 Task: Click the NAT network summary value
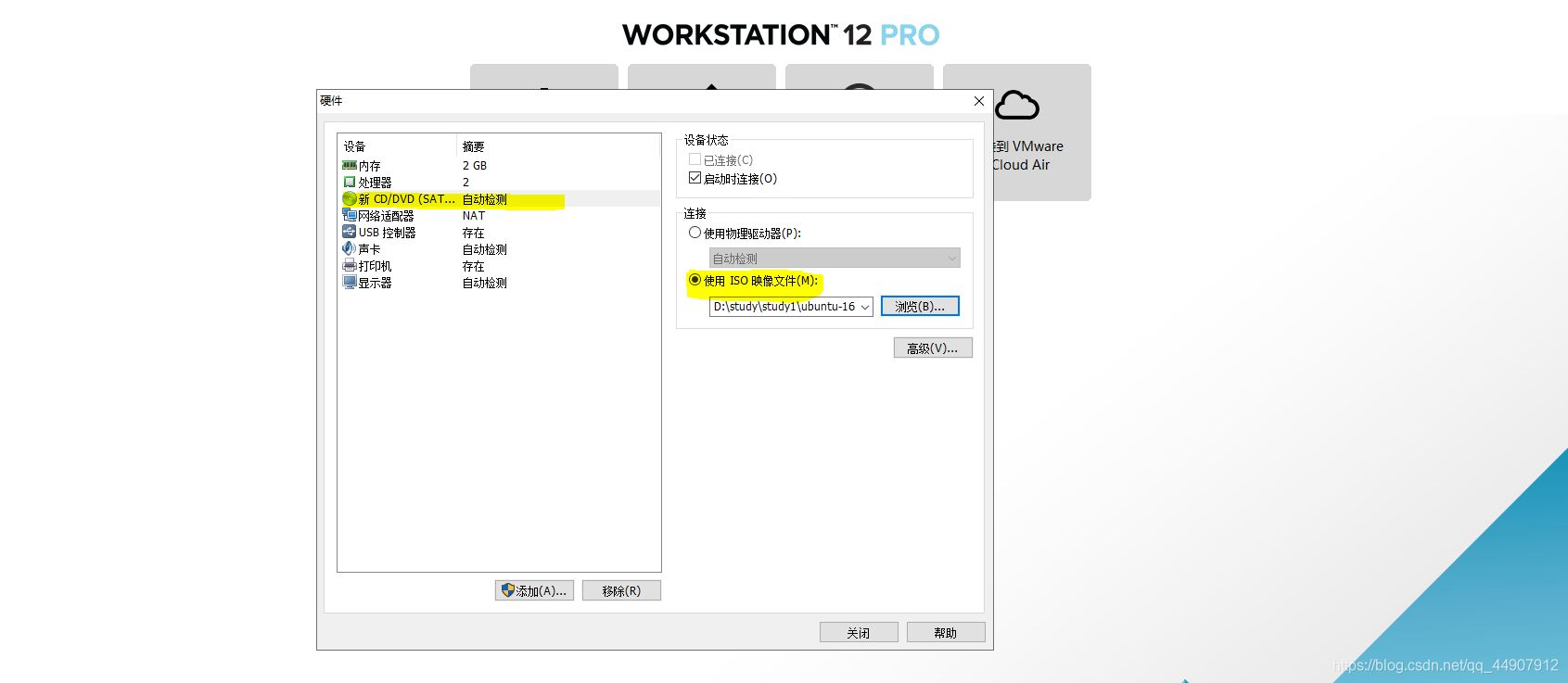(x=474, y=216)
